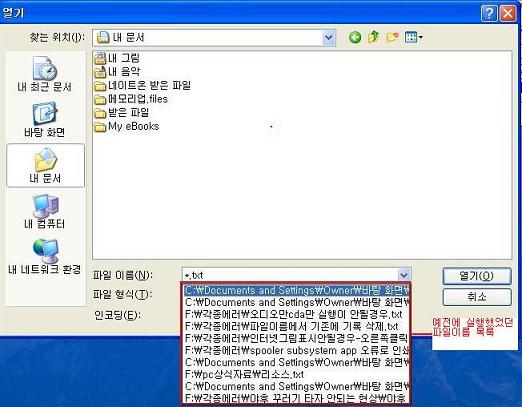This screenshot has height=407, width=522.
Task: Create a new folder icon
Action: click(x=392, y=37)
